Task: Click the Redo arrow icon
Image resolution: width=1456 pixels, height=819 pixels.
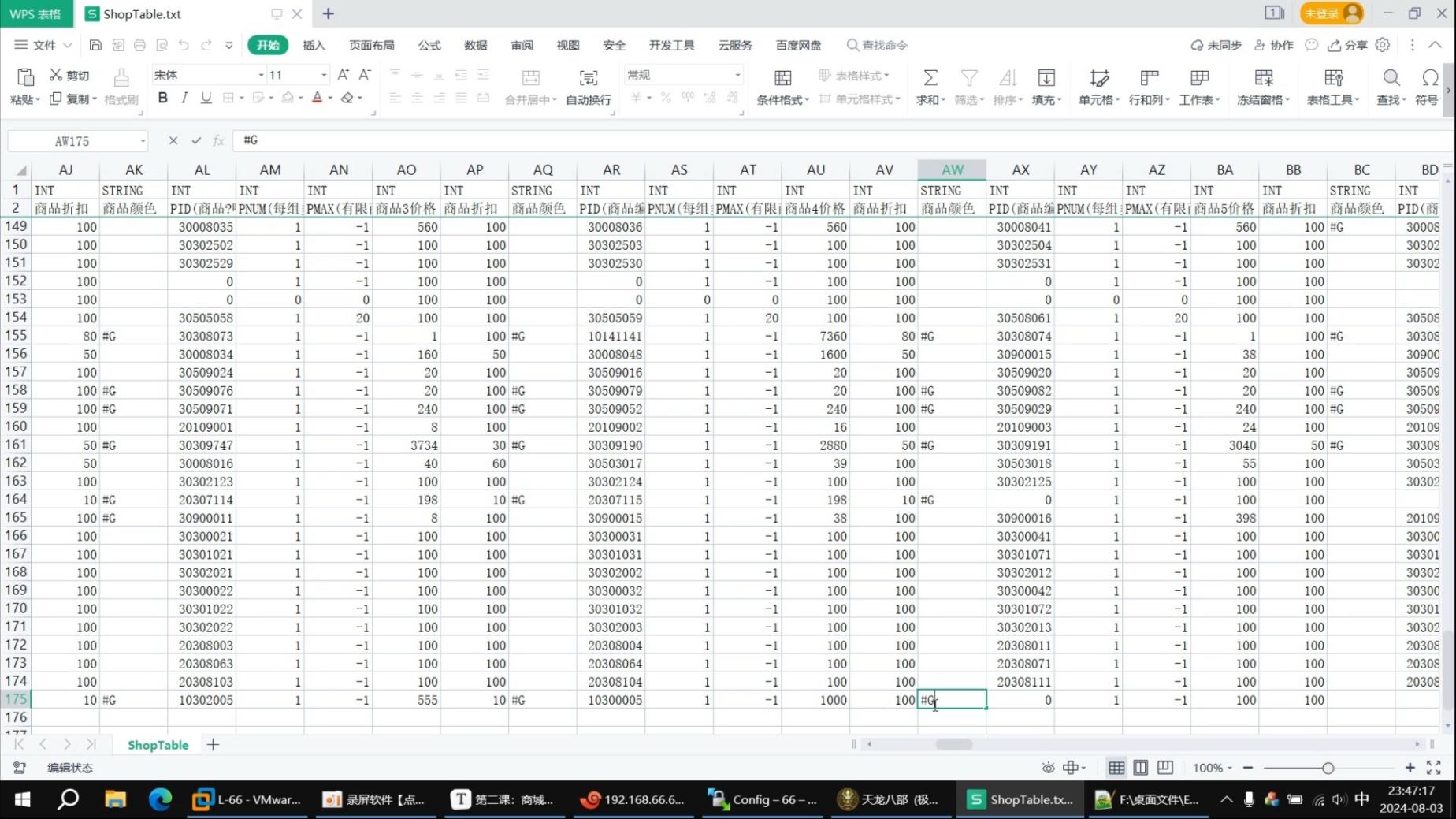Action: (206, 45)
